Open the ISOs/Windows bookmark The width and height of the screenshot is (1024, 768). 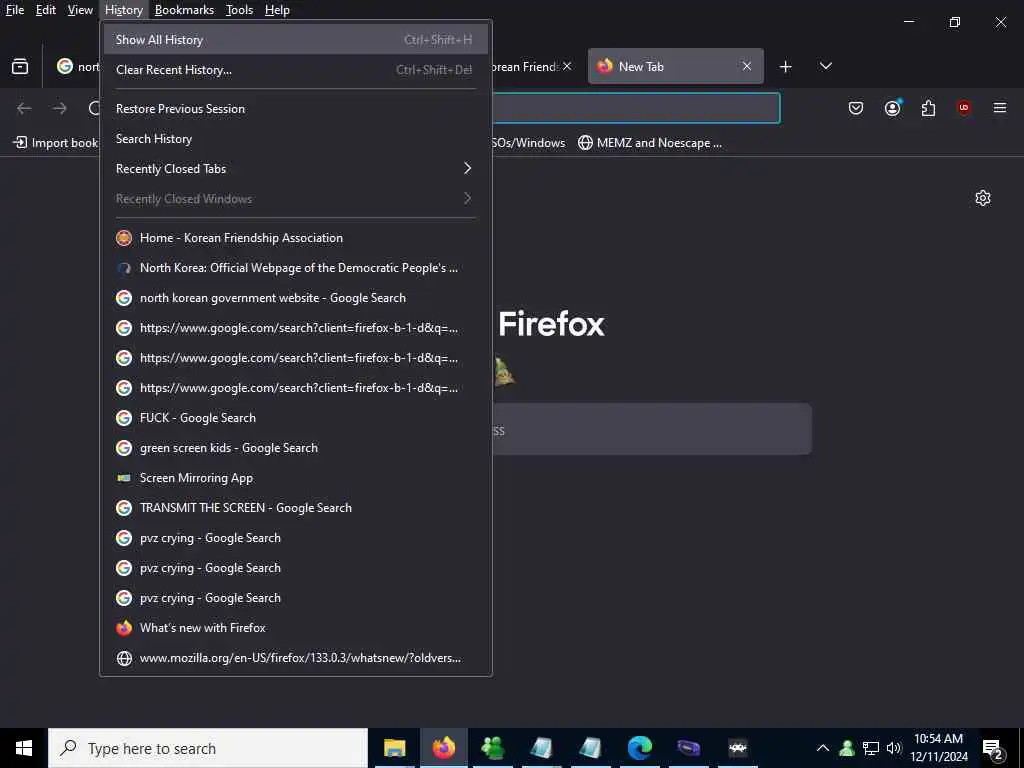(529, 143)
